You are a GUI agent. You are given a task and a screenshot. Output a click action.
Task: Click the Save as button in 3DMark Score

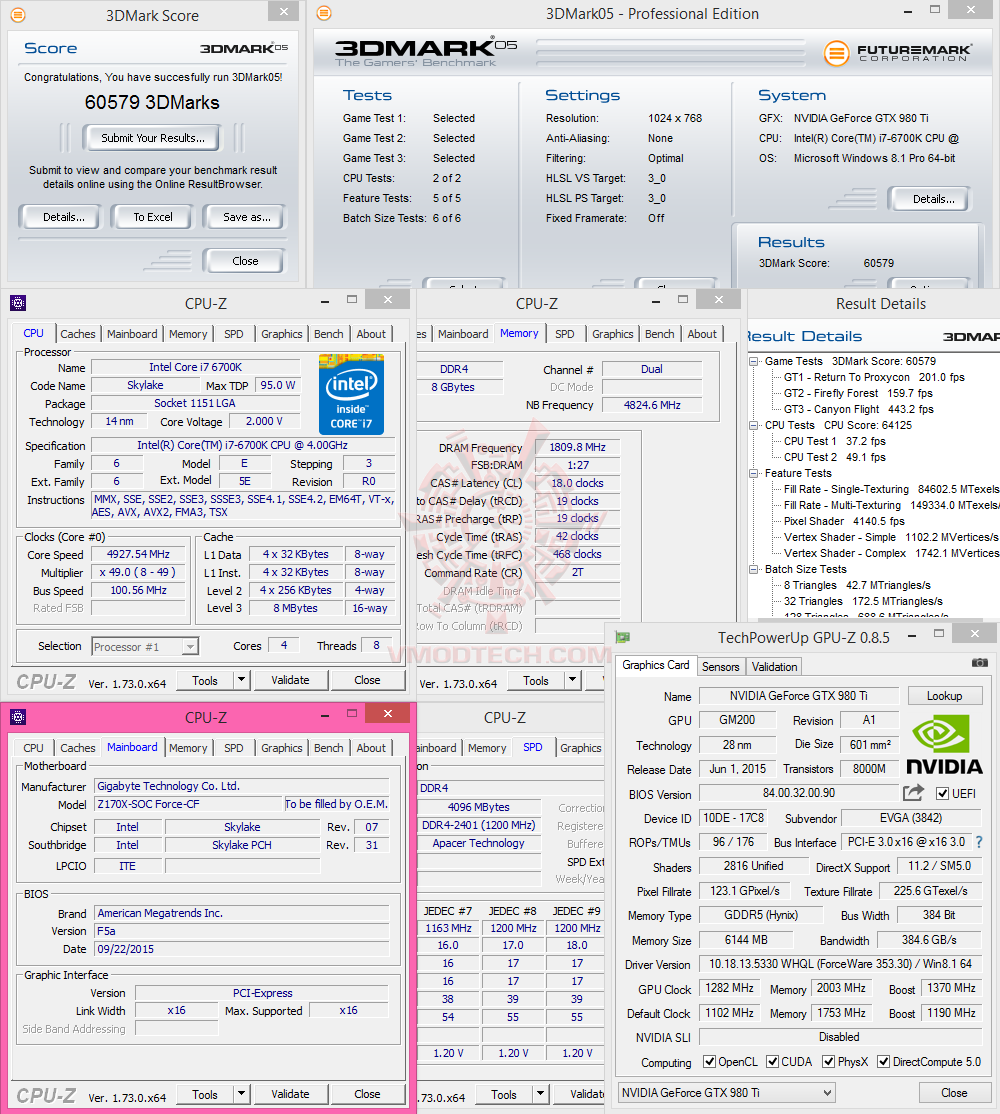(x=246, y=217)
